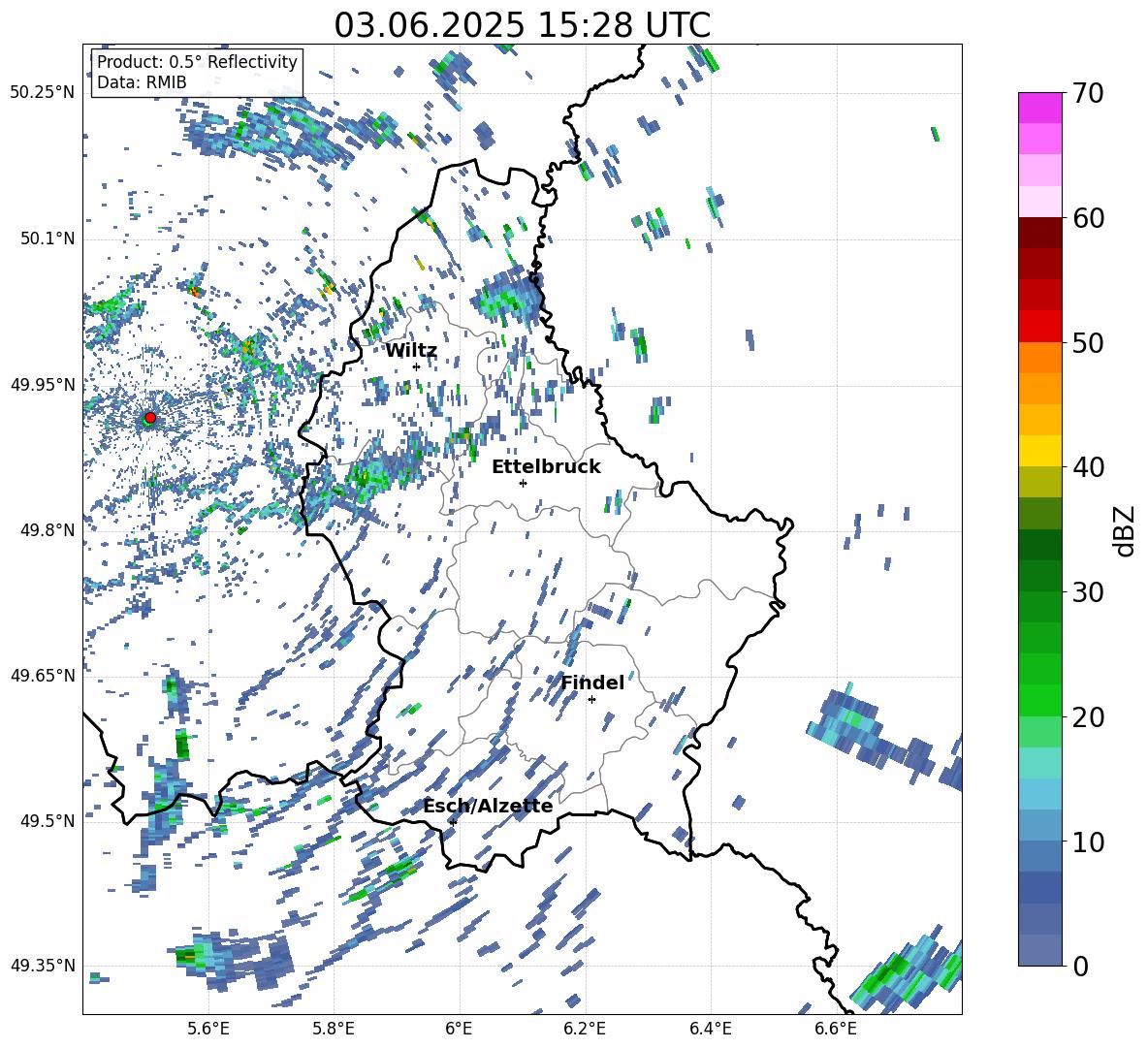
Task: Click the title 03.06.2025 15:28 UTC
Action: point(522,25)
